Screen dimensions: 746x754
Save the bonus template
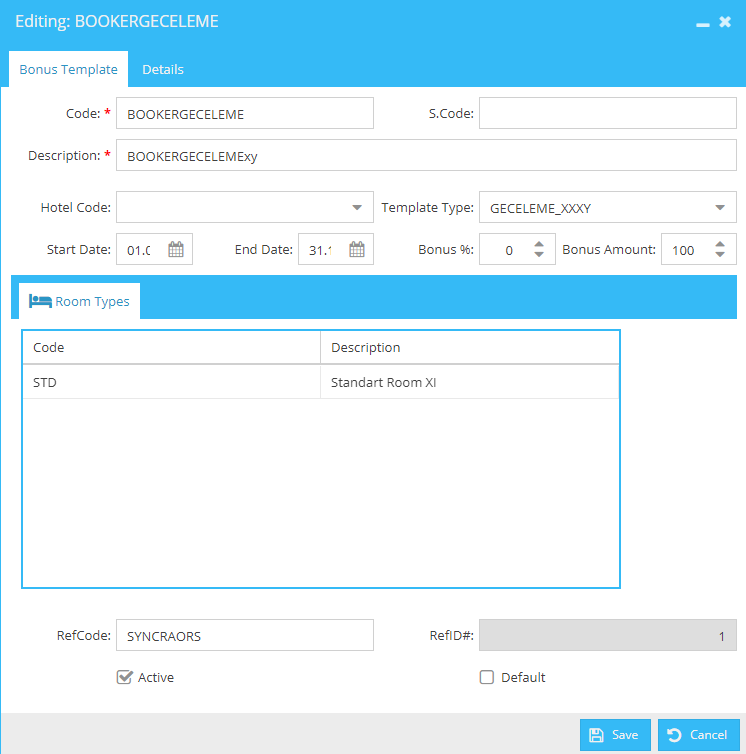(615, 734)
